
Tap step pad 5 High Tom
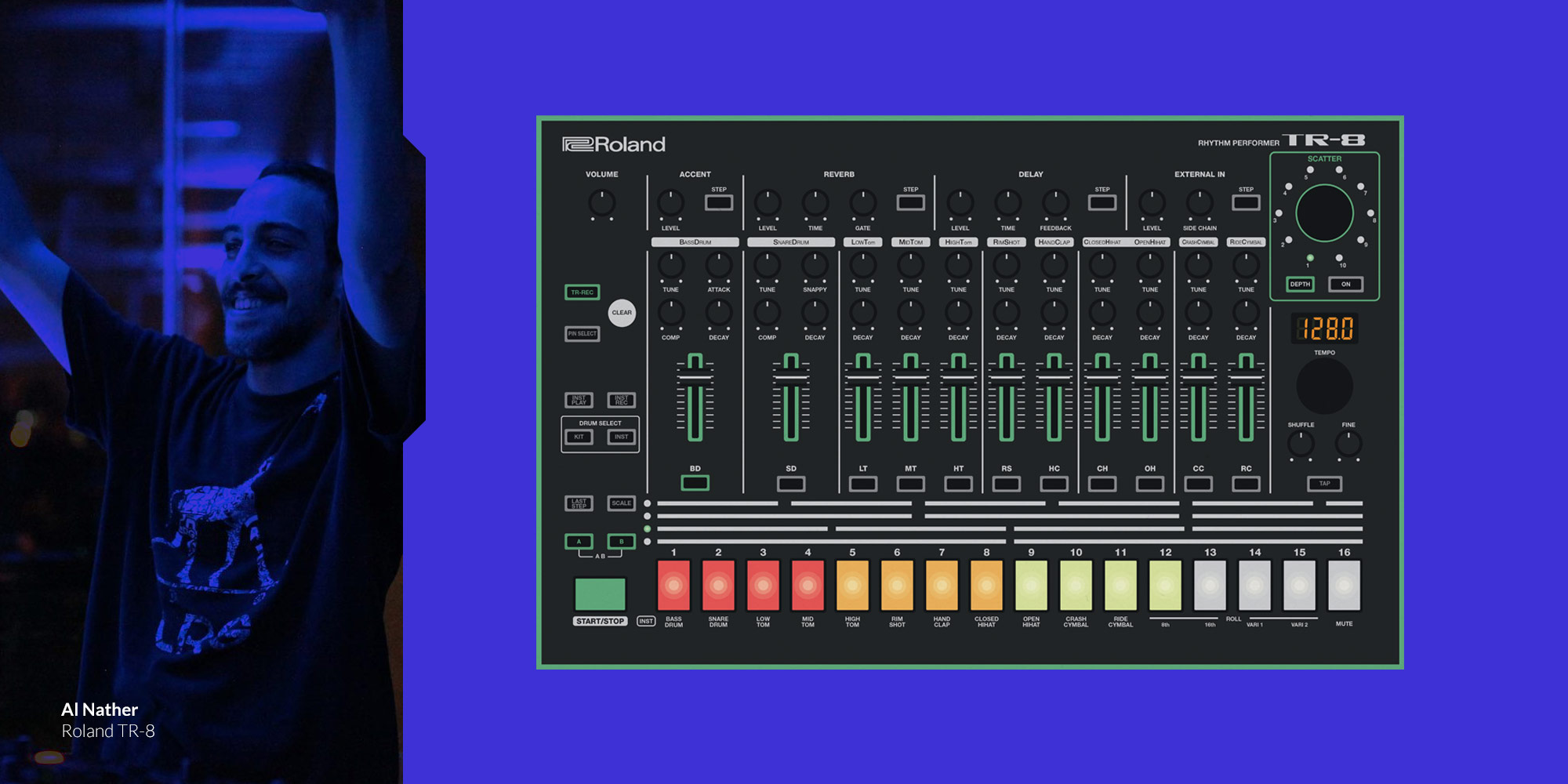(x=852, y=585)
